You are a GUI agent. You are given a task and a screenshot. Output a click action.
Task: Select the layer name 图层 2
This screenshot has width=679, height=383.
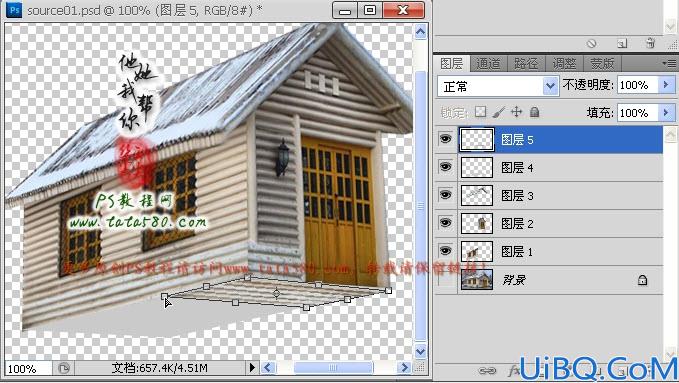click(517, 224)
